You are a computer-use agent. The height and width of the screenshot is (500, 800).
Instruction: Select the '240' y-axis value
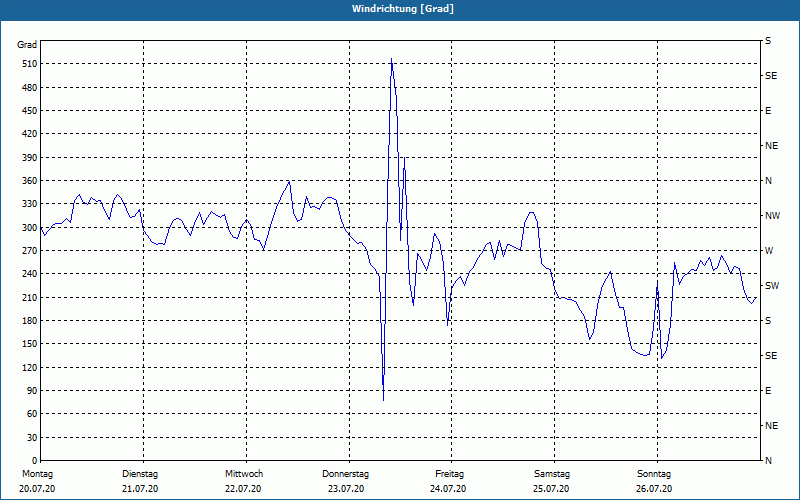click(x=29, y=274)
